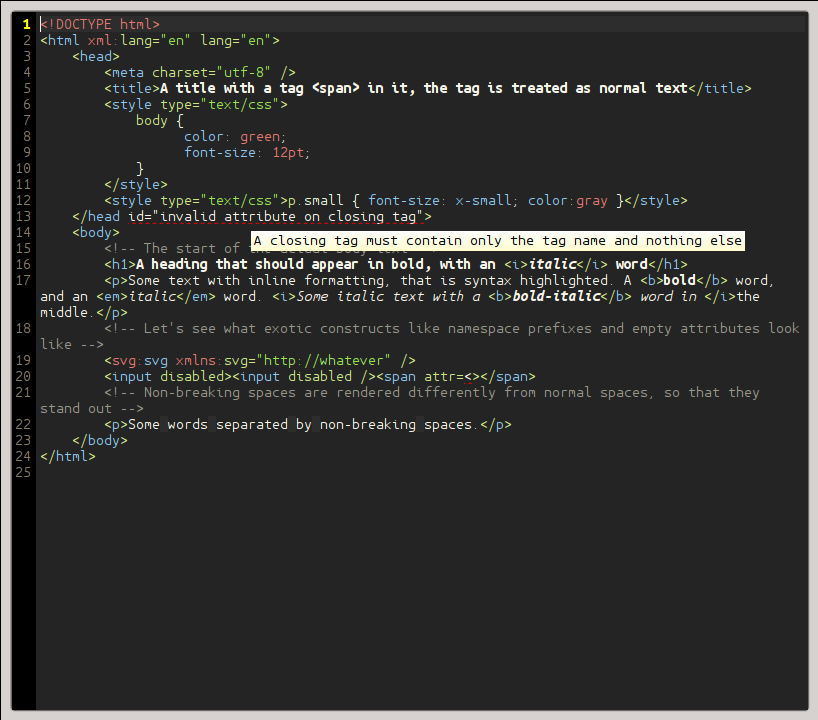Image resolution: width=818 pixels, height=720 pixels.
Task: Click the 'separated' word on line 22
Action: click(x=252, y=425)
